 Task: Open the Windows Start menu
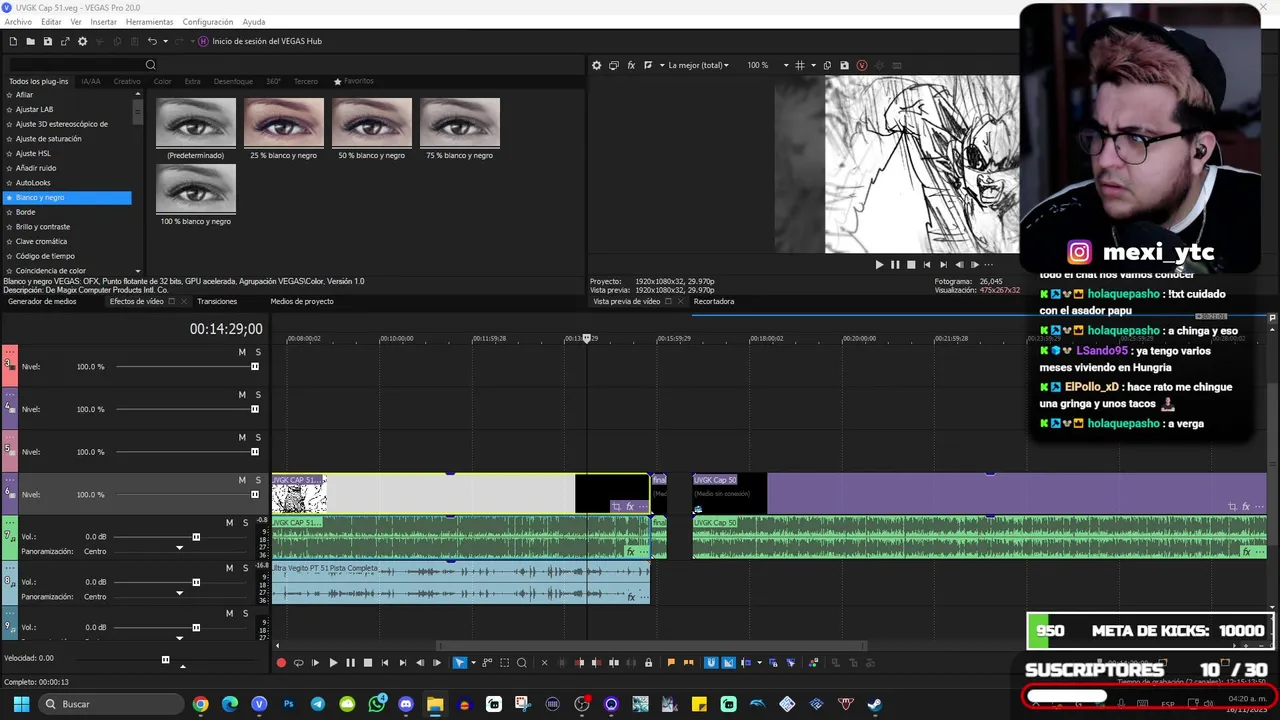pyautogui.click(x=21, y=704)
